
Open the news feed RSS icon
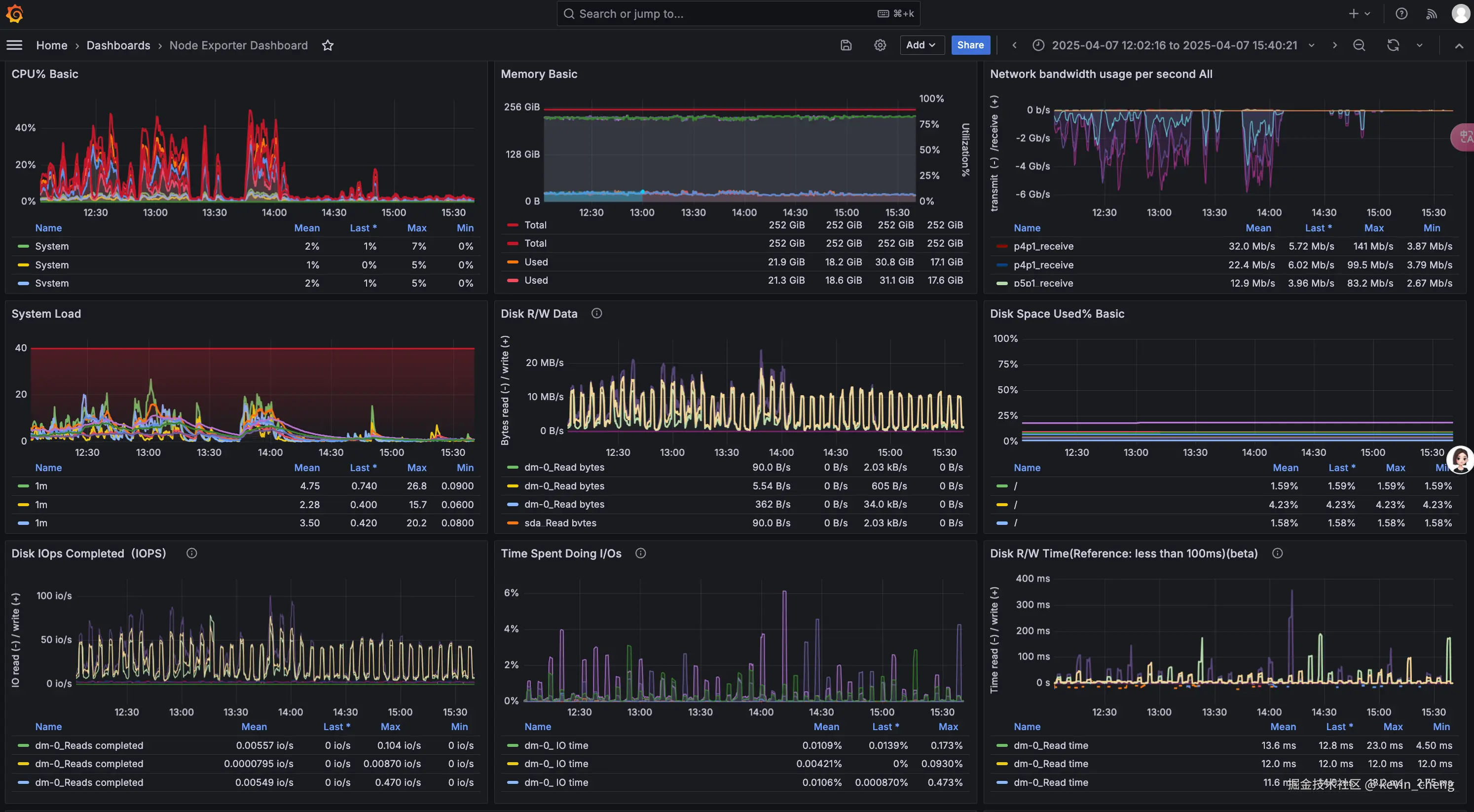point(1431,14)
